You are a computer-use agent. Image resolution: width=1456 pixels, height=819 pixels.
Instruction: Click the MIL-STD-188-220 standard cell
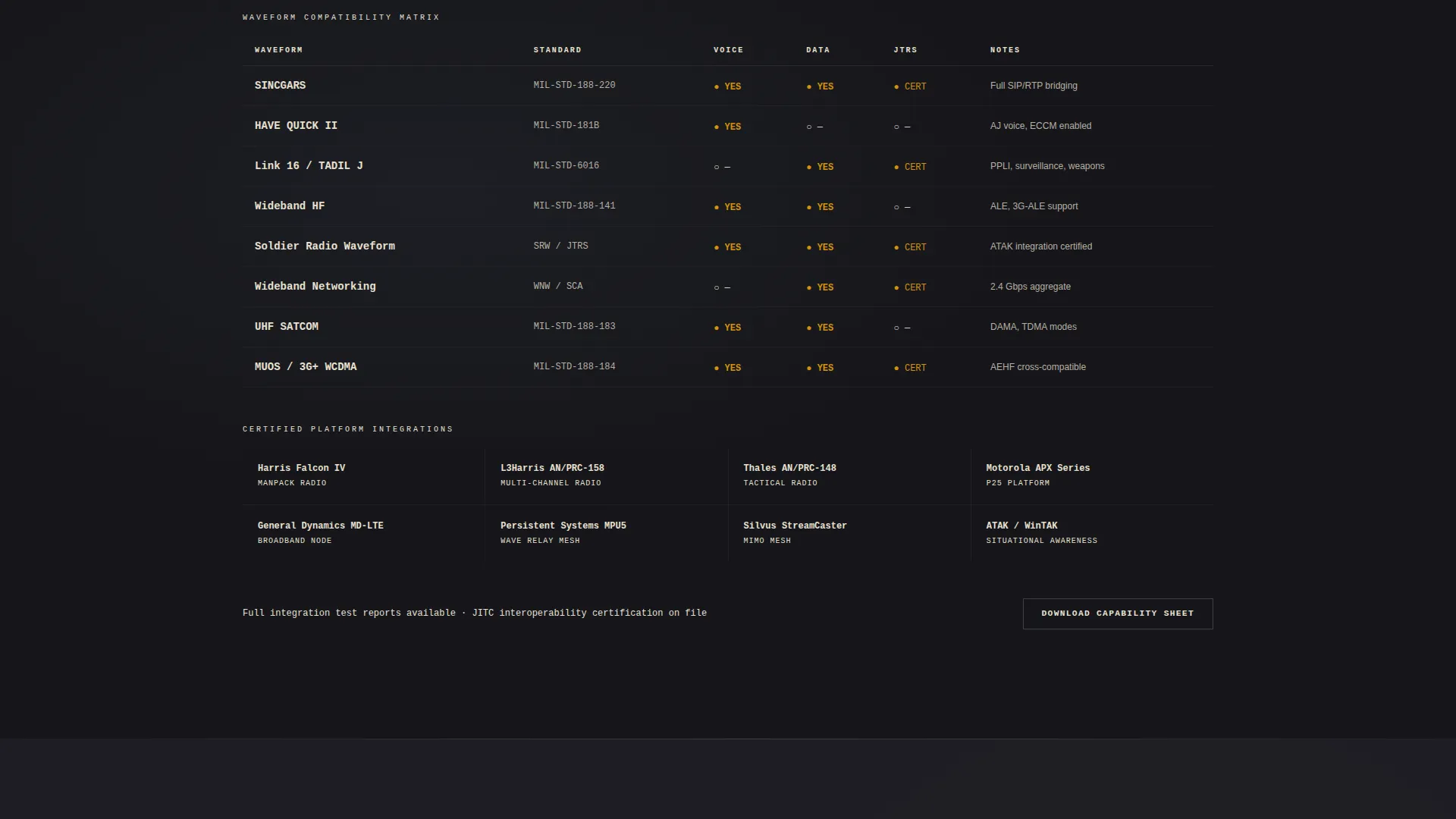point(574,86)
